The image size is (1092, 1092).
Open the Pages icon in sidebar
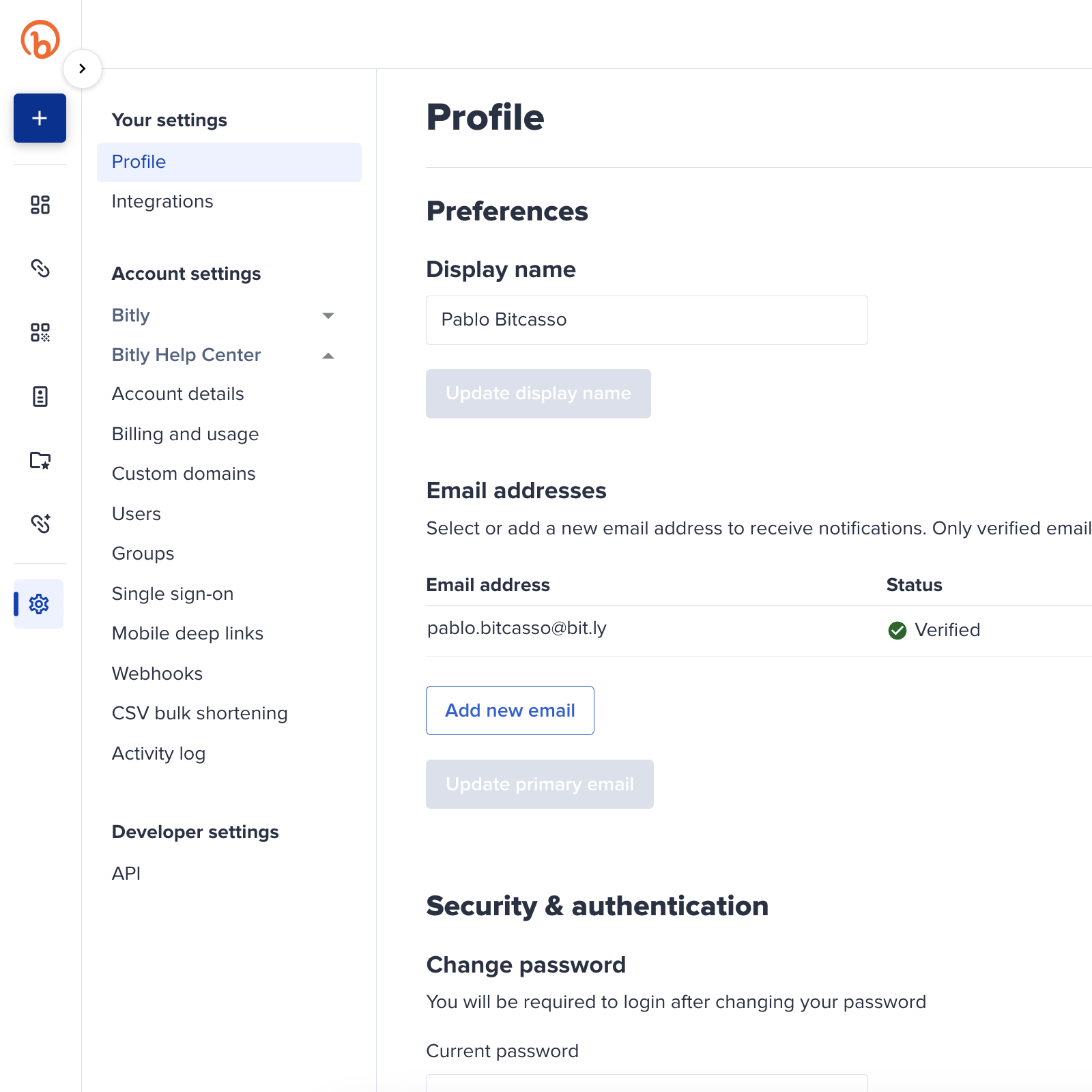coord(40,397)
